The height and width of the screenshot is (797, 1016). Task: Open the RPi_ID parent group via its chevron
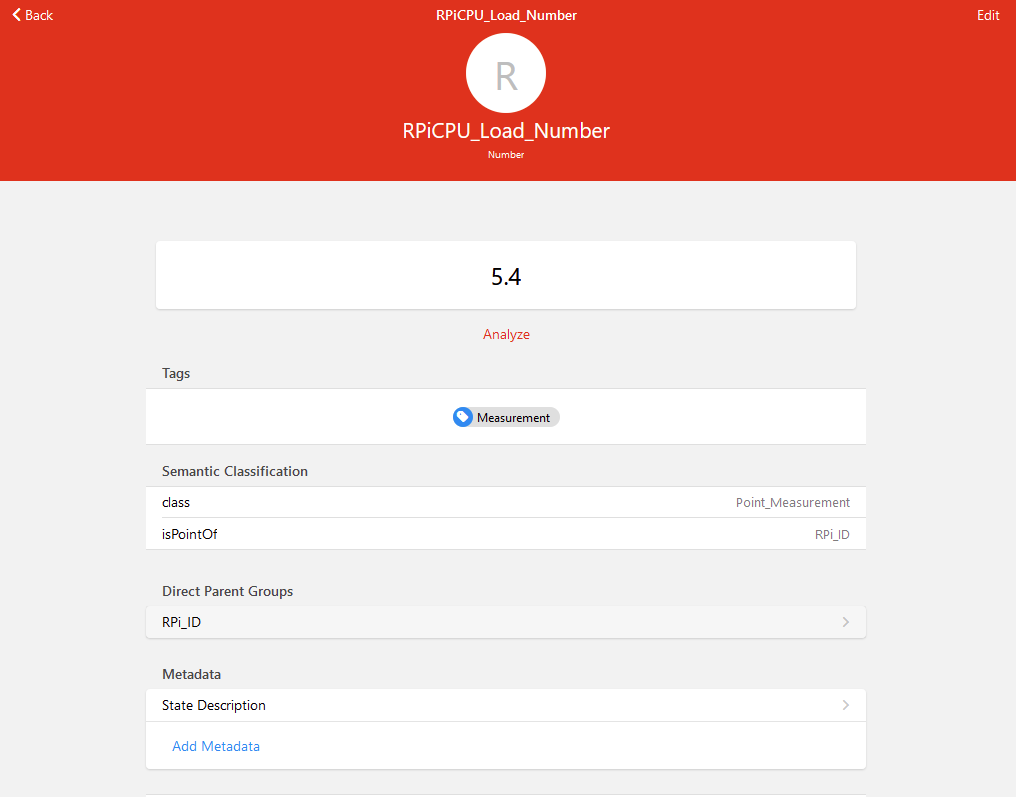845,621
